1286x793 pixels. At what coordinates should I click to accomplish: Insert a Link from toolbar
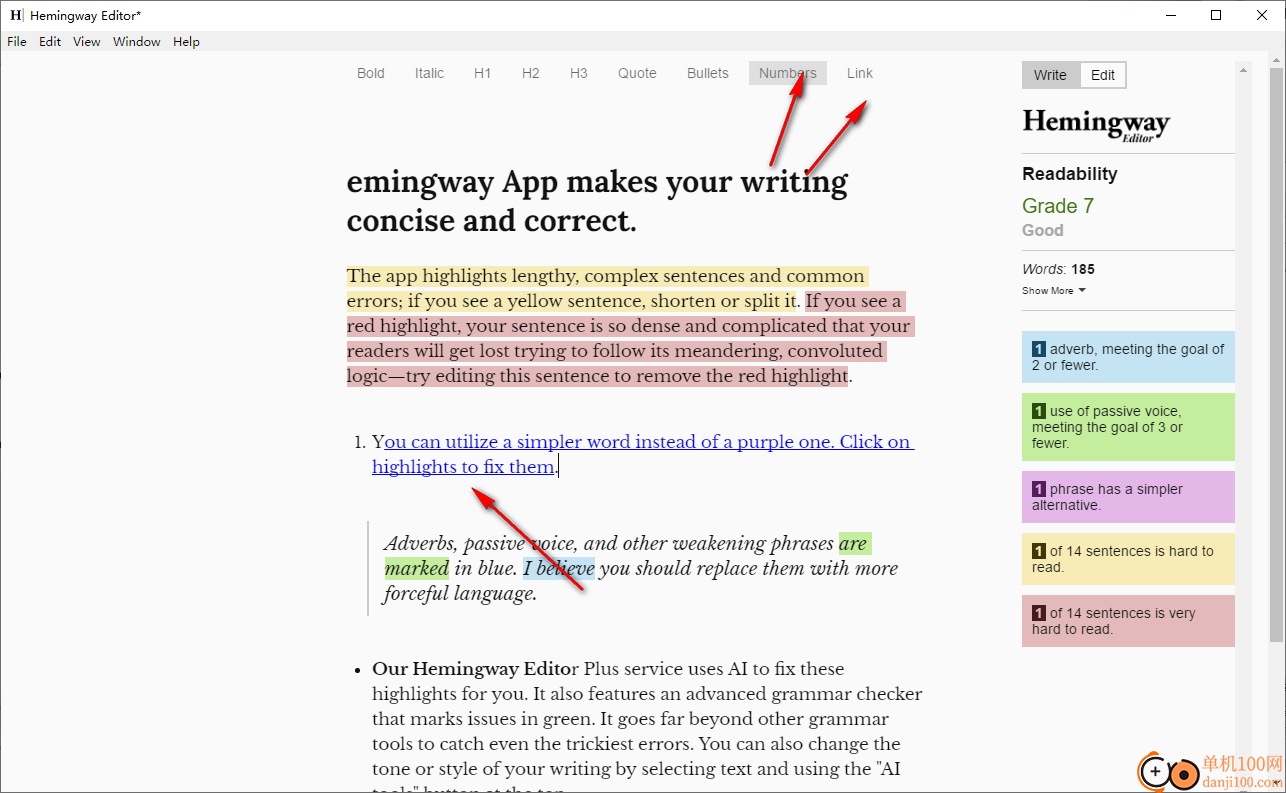point(860,73)
